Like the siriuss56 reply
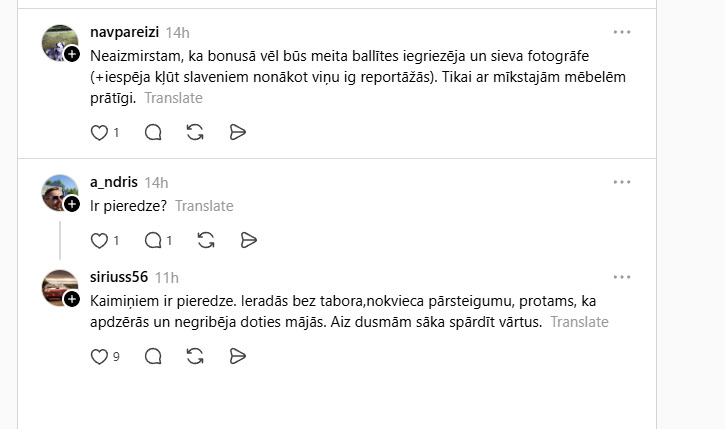The image size is (725, 429). [99, 356]
